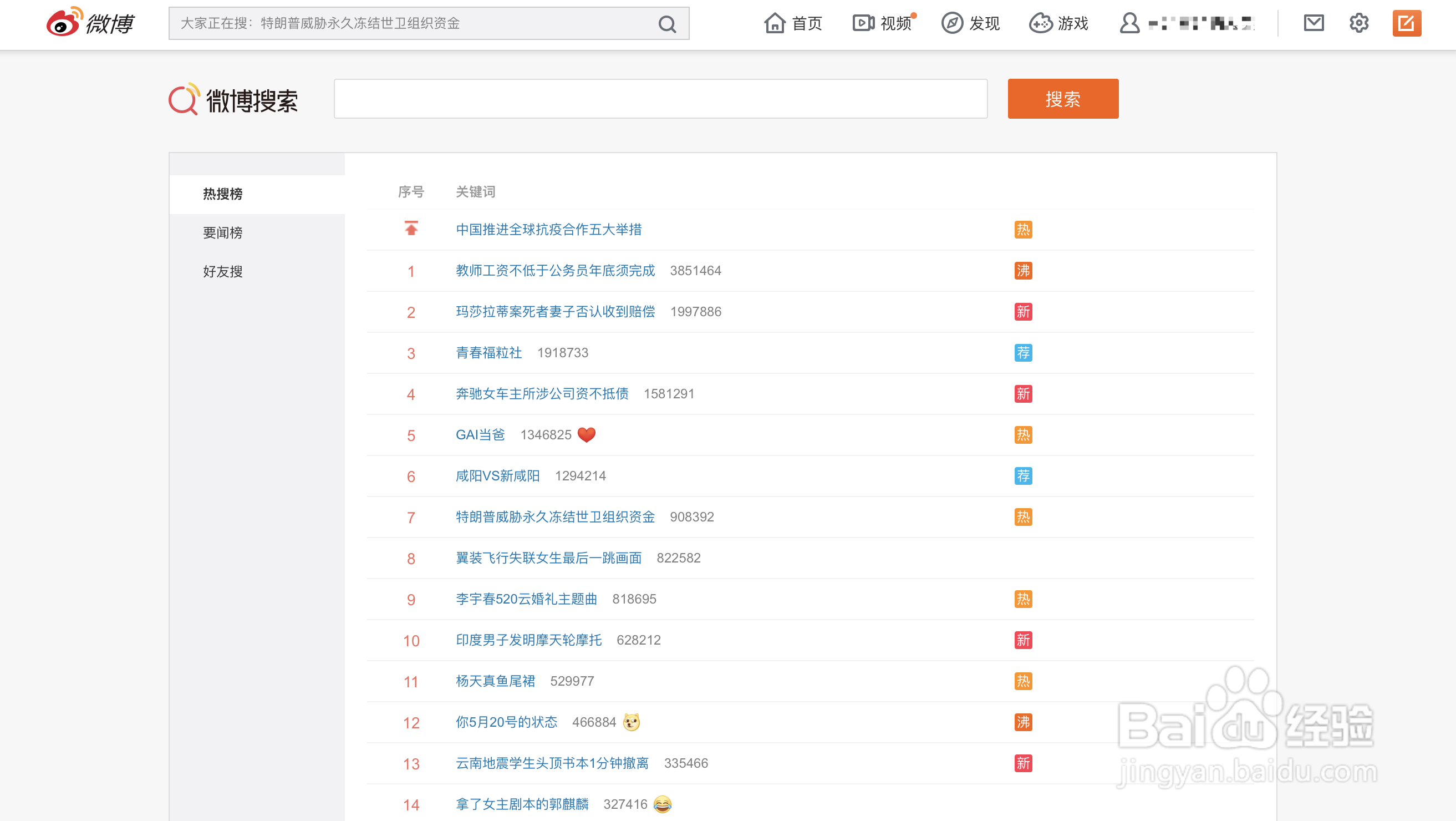Open the 发现 discover compass icon
This screenshot has width=1456, height=821.
(952, 23)
